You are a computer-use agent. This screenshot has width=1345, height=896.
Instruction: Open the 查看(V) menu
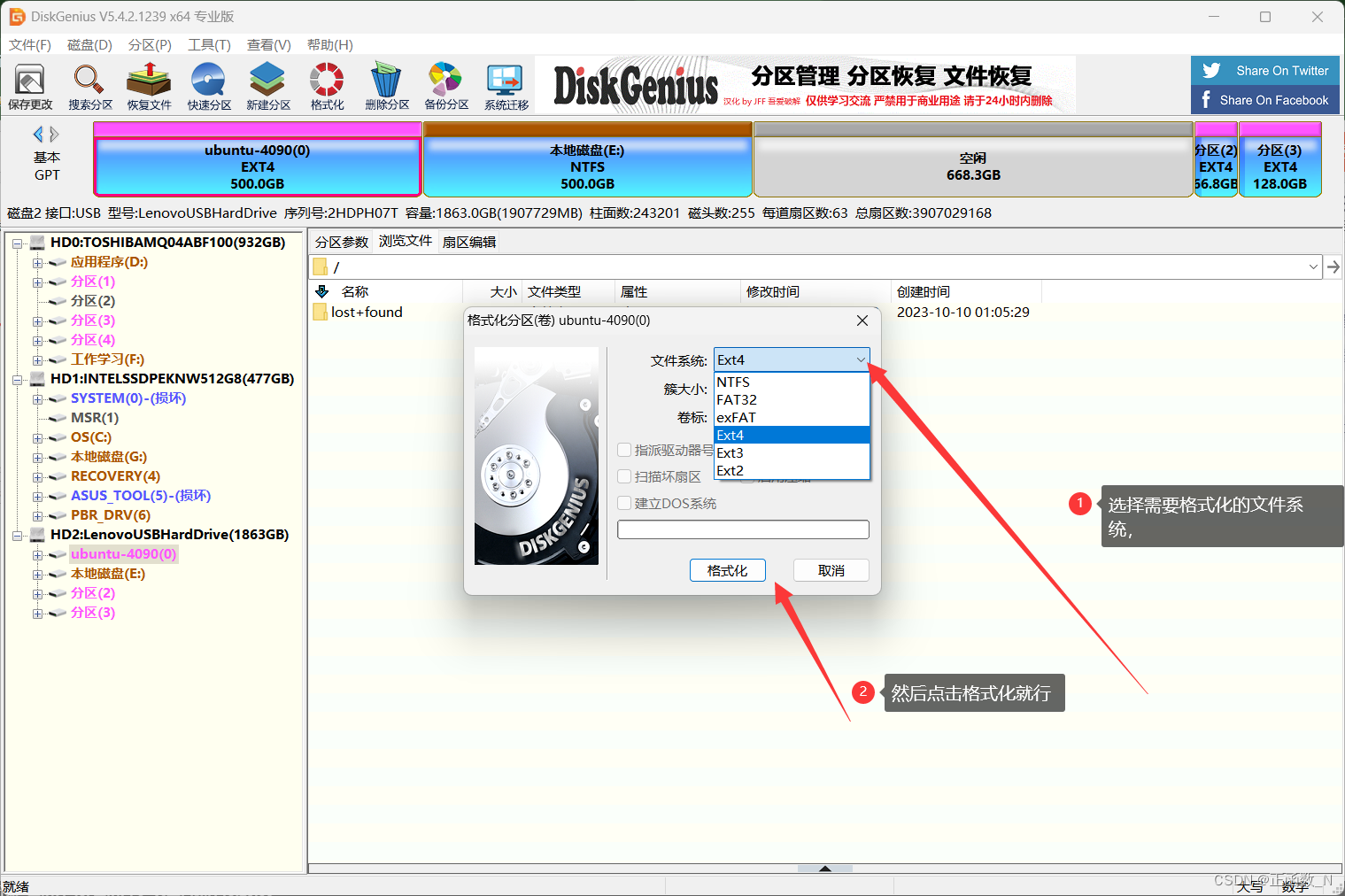(x=268, y=44)
